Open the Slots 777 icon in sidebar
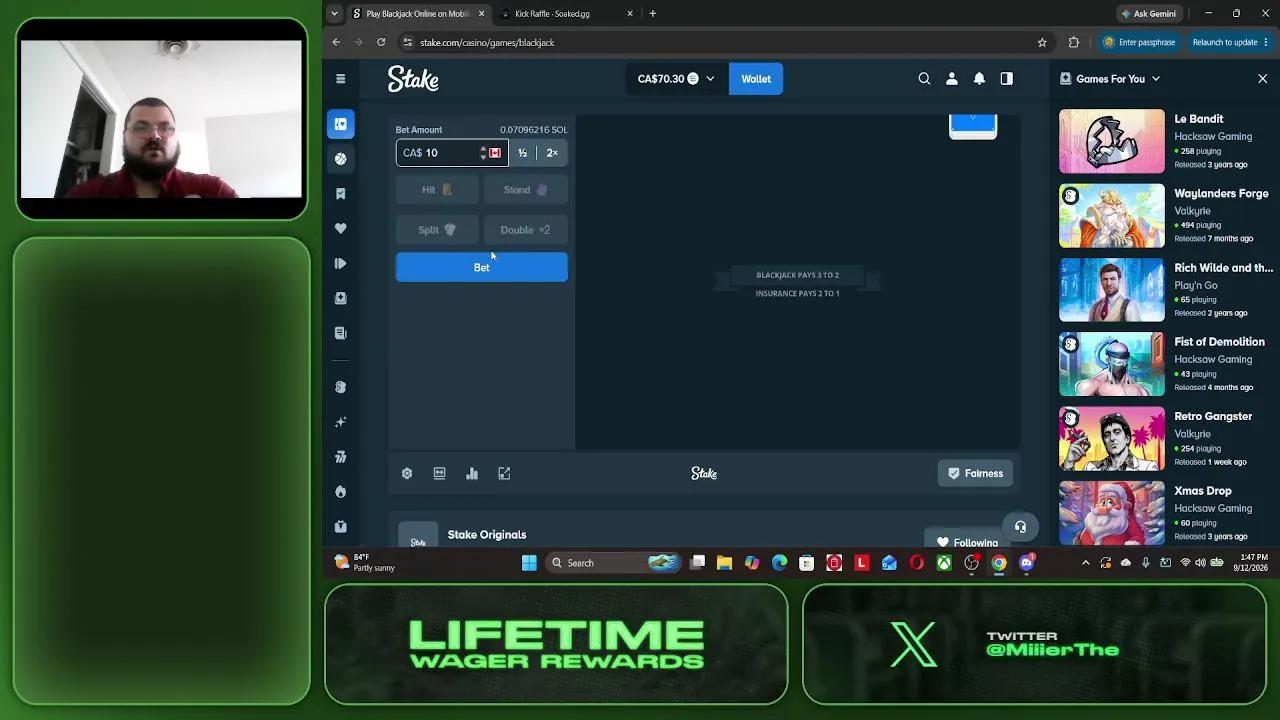 pos(340,457)
